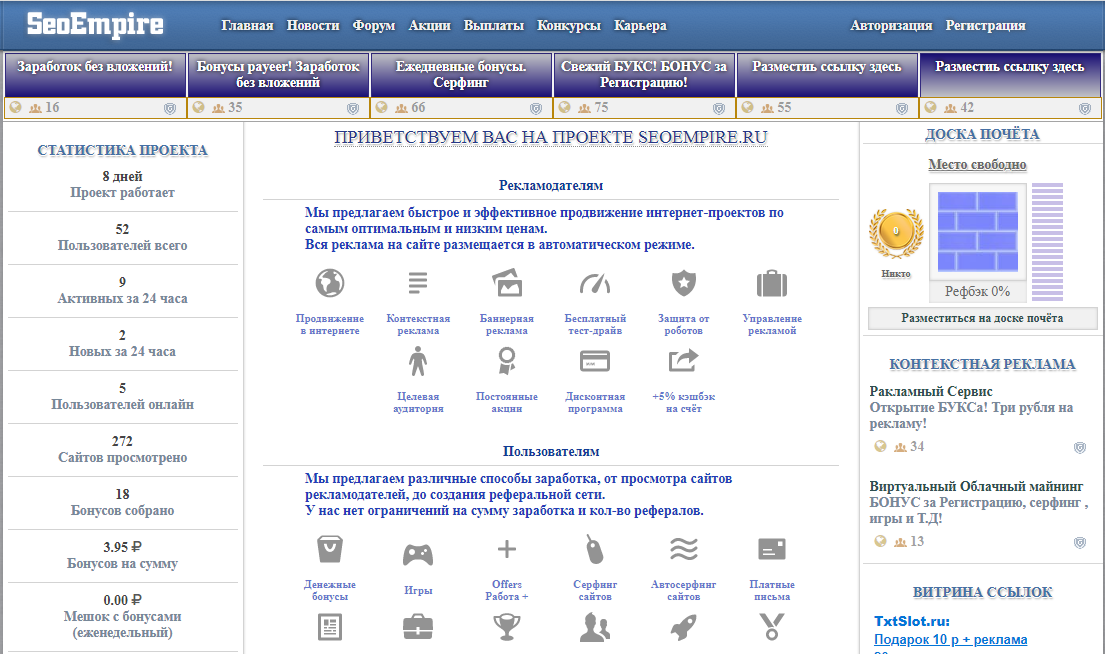Image resolution: width=1105 pixels, height=654 pixels.
Task: Go to the Конкурсы menu item
Action: (x=569, y=26)
